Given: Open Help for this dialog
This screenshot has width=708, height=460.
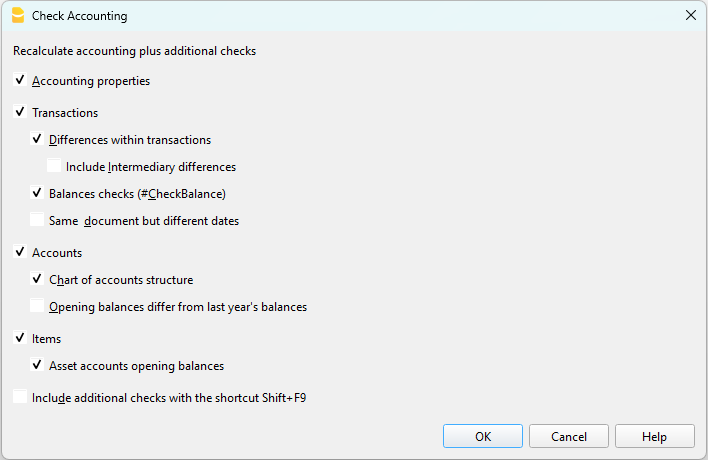Looking at the screenshot, I should point(654,436).
